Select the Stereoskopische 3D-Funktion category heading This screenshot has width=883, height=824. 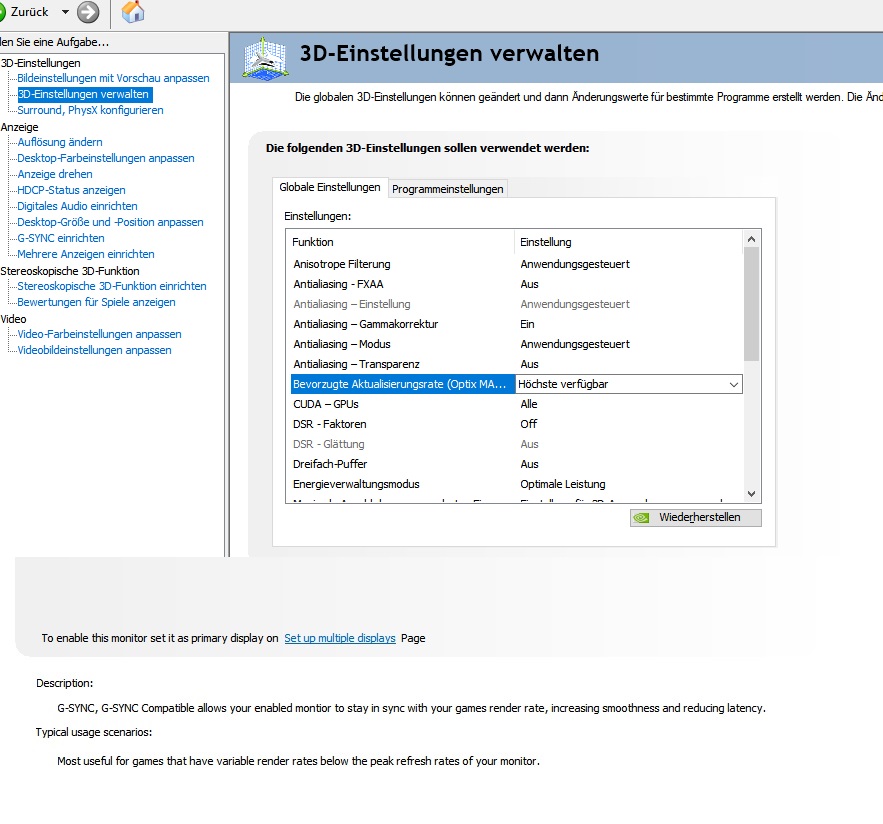click(x=70, y=271)
